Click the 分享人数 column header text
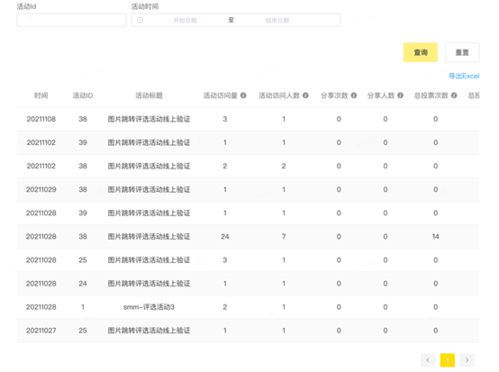Screen dimensions: 499x372 [381, 96]
